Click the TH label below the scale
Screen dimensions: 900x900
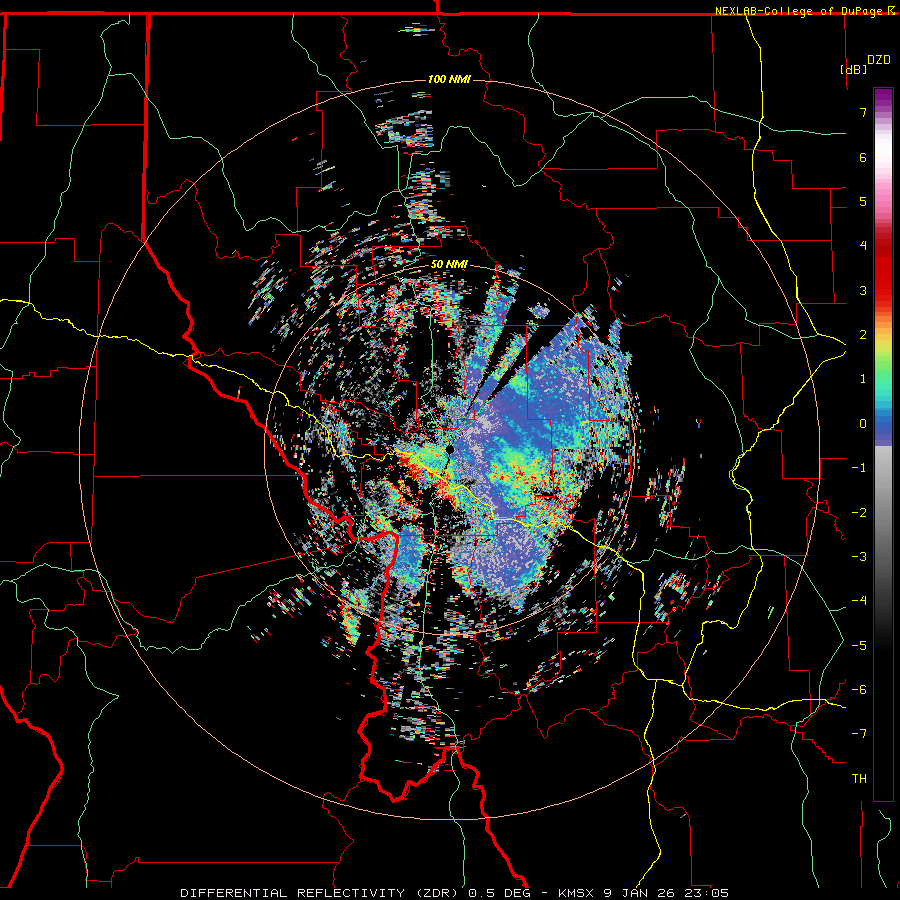point(859,779)
